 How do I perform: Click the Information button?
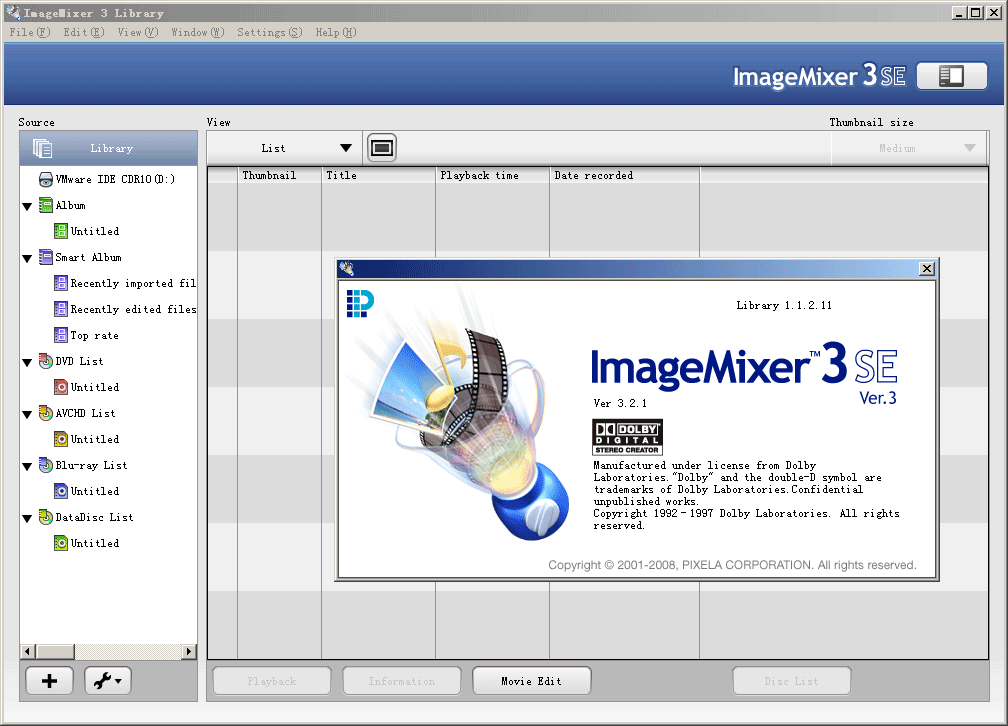[402, 681]
